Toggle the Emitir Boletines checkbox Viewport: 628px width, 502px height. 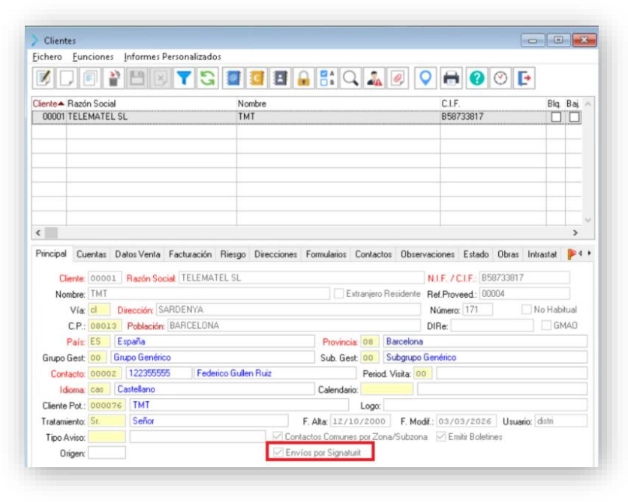tap(441, 436)
